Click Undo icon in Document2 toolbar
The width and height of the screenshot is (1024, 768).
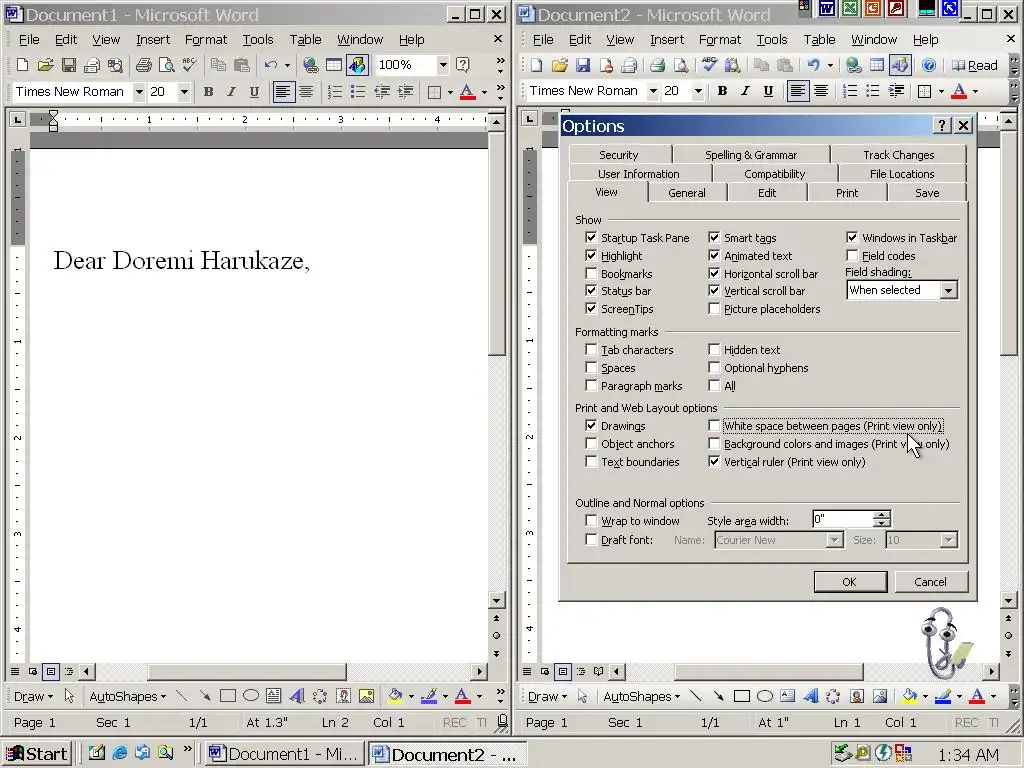(x=813, y=65)
